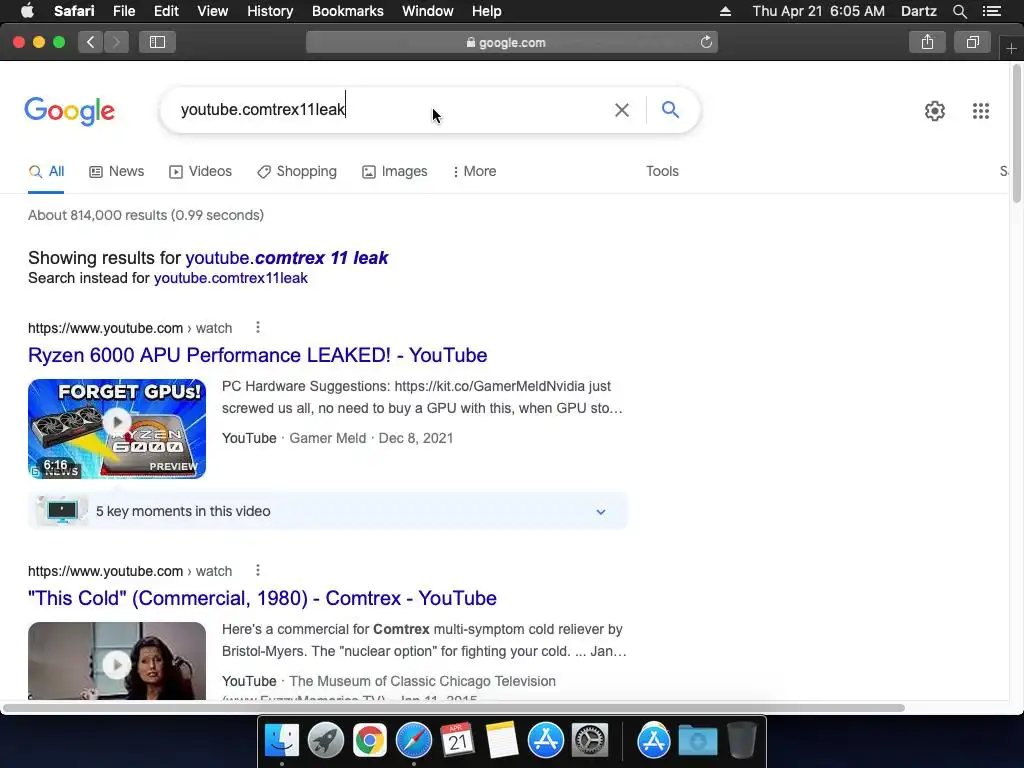Click the vertical page scrollbar

1016,133
